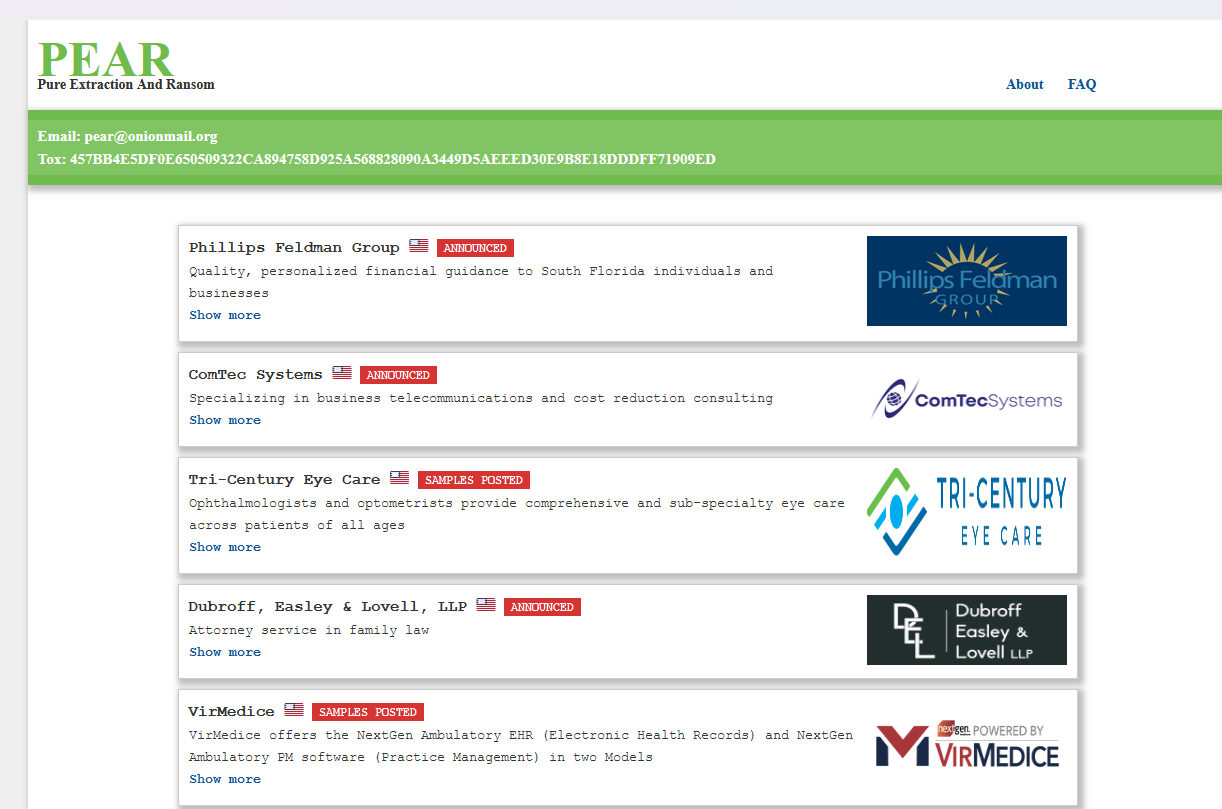
Task: Click the Phillips Feldman Group title
Action: click(x=294, y=247)
